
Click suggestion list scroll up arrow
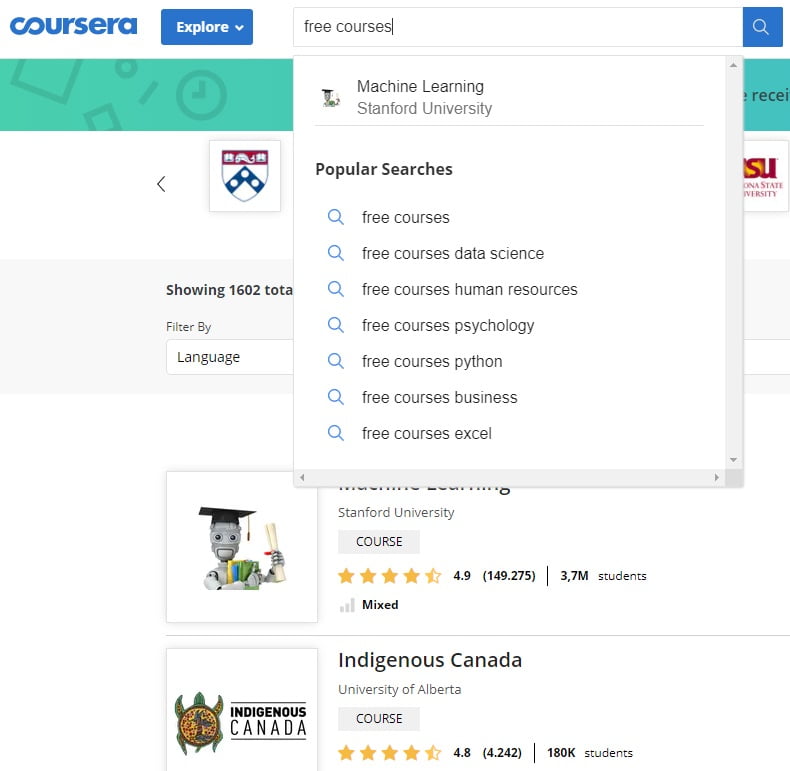734,65
